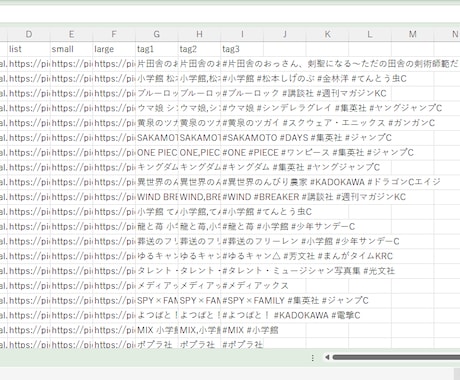Select tag3 cell '#小学館 #松本しげのぶ'

tap(242, 79)
